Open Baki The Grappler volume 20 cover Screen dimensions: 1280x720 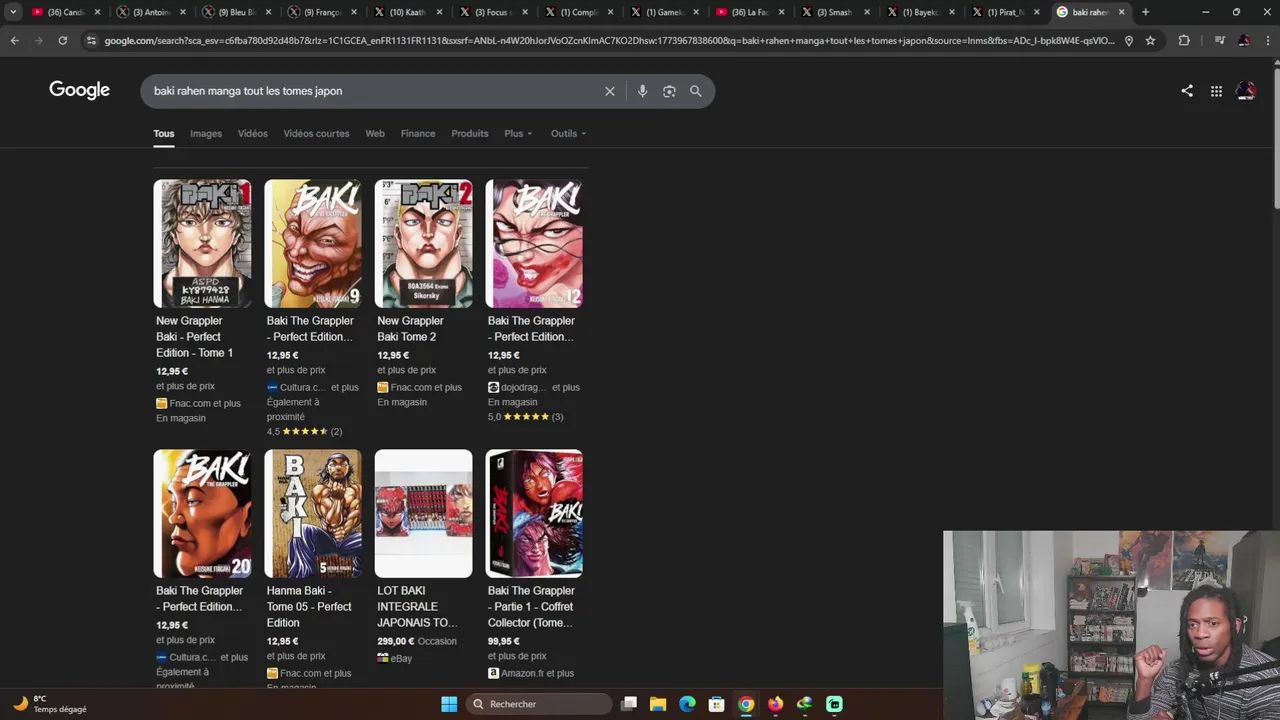point(202,514)
